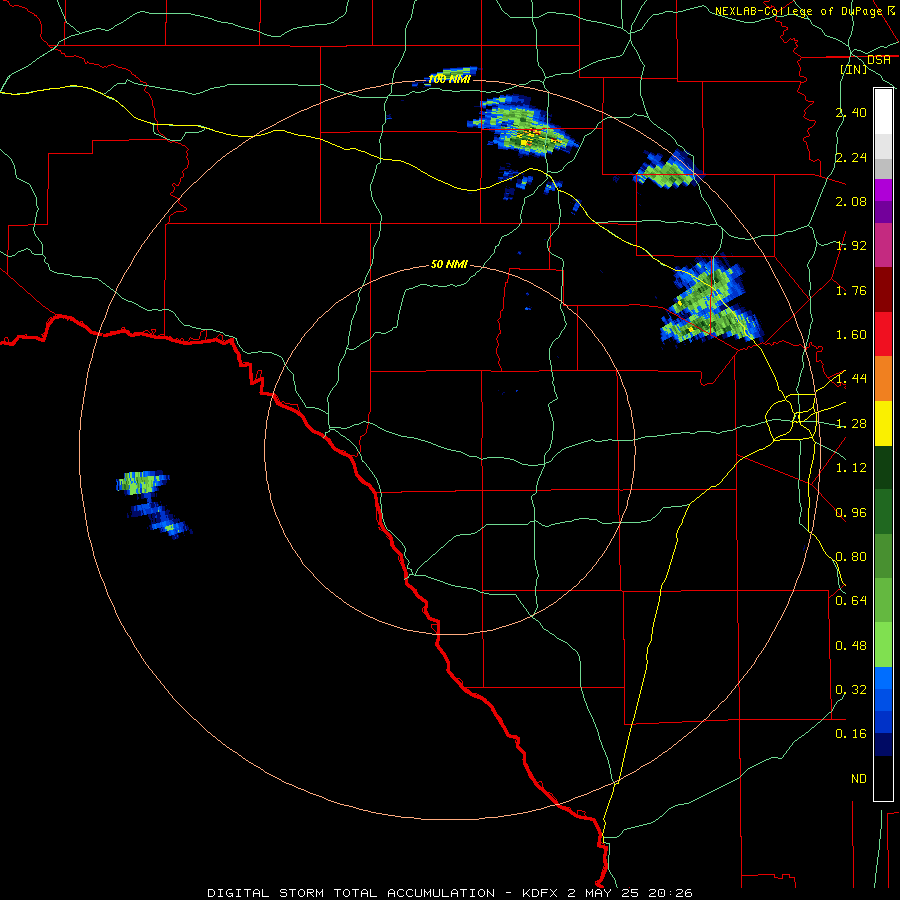This screenshot has width=900, height=900.
Task: Click the DSA product label
Action: (x=879, y=60)
